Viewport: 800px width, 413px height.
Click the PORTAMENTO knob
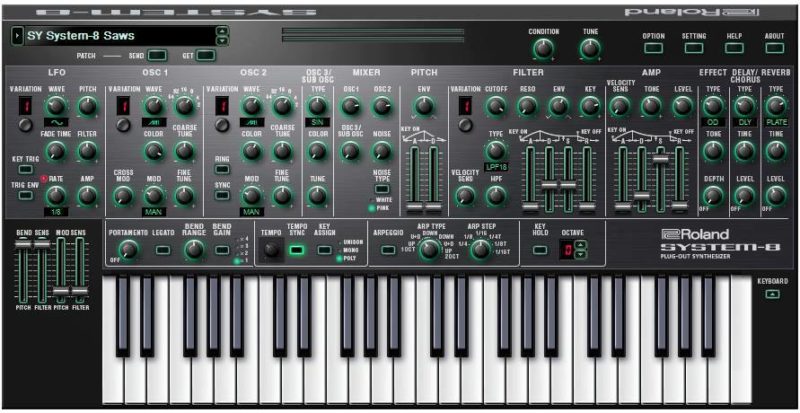click(128, 250)
